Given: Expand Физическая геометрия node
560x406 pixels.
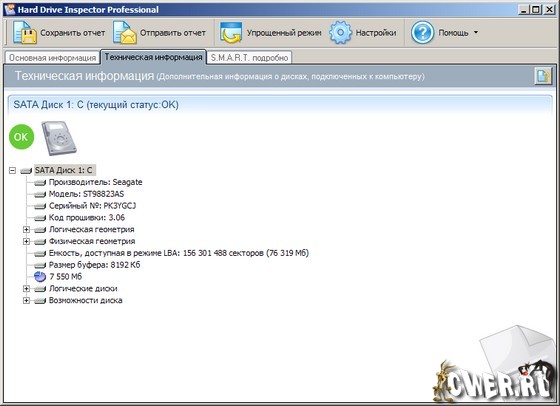Looking at the screenshot, I should click(x=26, y=241).
